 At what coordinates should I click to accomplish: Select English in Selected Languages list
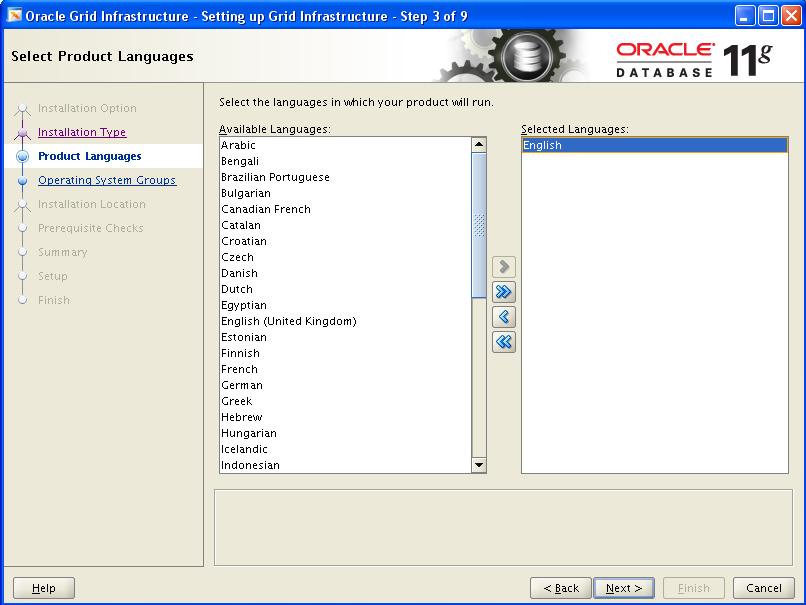point(542,145)
